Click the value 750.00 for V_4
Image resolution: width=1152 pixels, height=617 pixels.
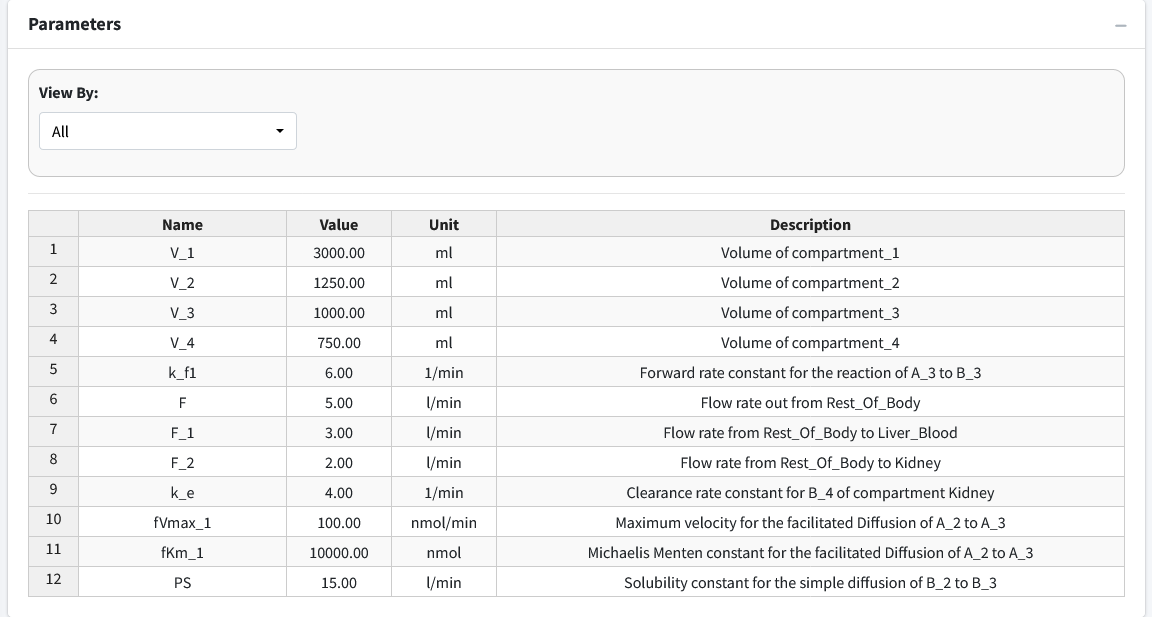tap(339, 342)
